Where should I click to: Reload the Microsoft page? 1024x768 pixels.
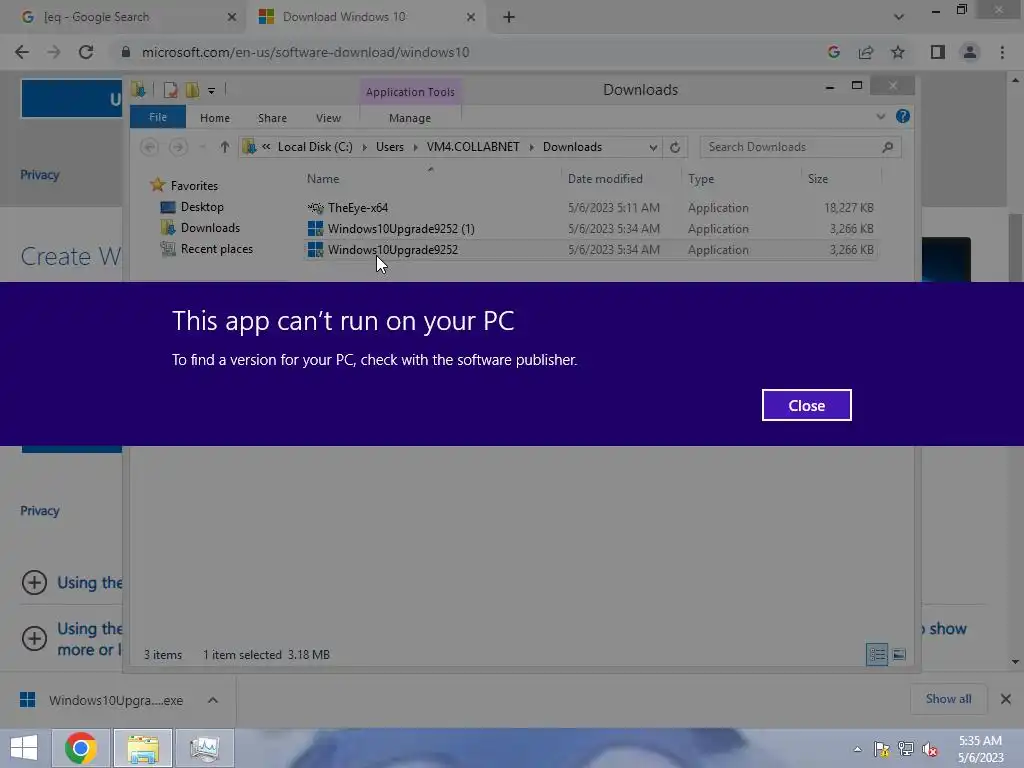86,52
